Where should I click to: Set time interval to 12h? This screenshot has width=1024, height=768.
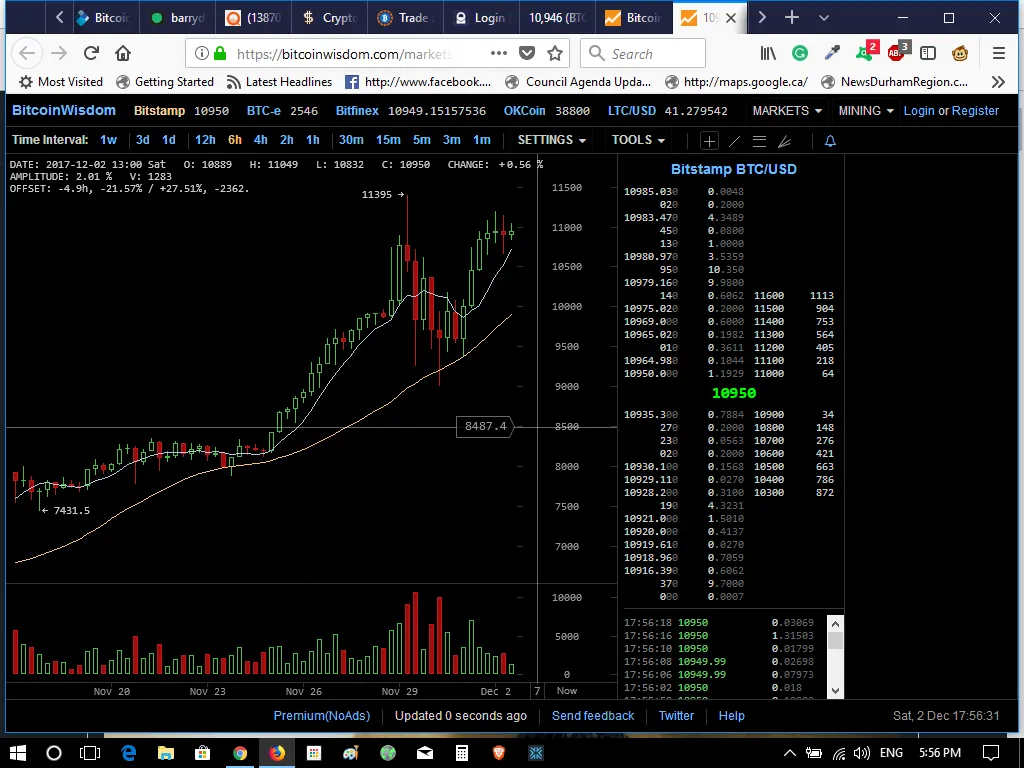pos(205,140)
